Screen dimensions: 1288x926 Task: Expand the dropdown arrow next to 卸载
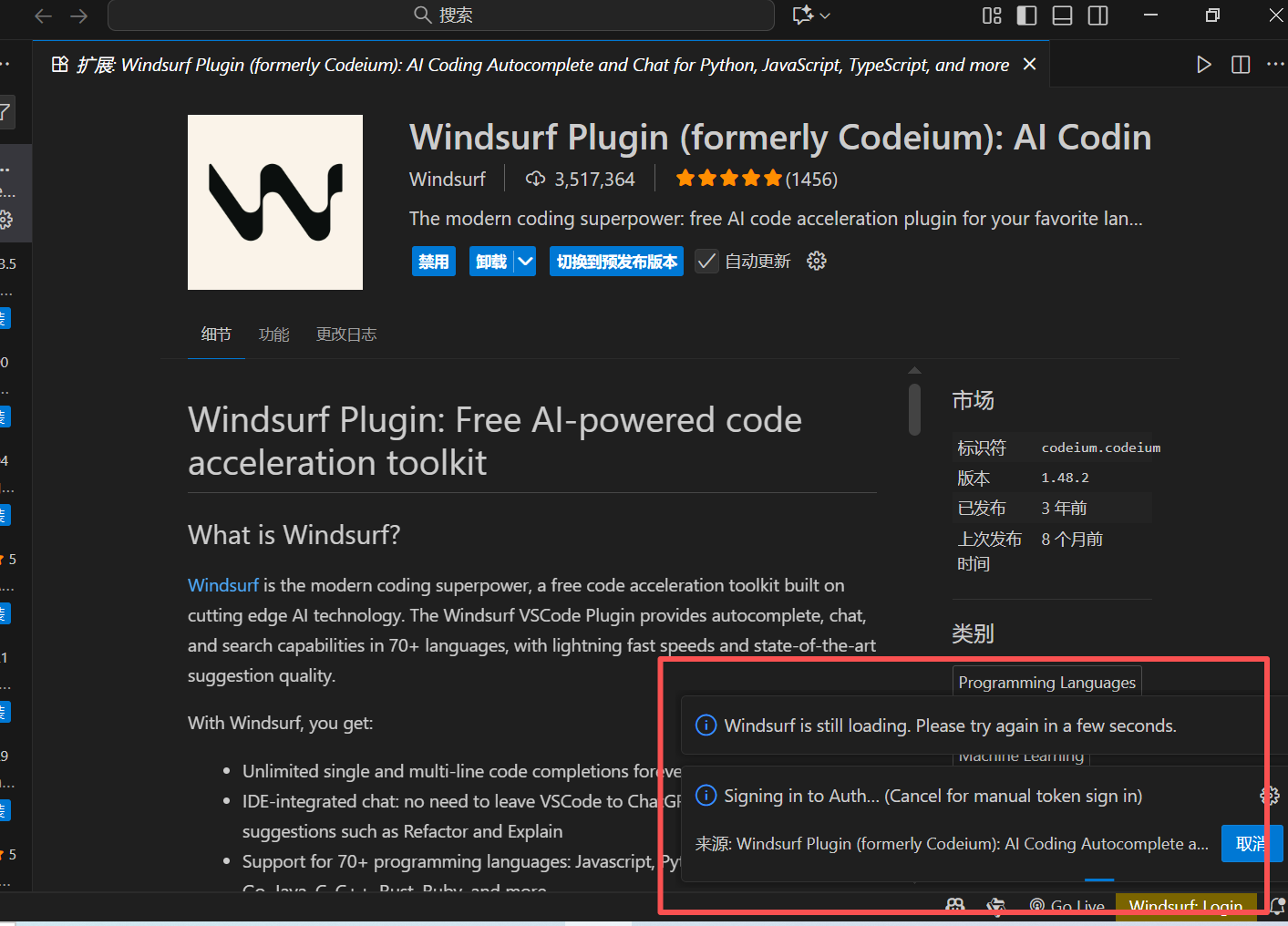526,262
